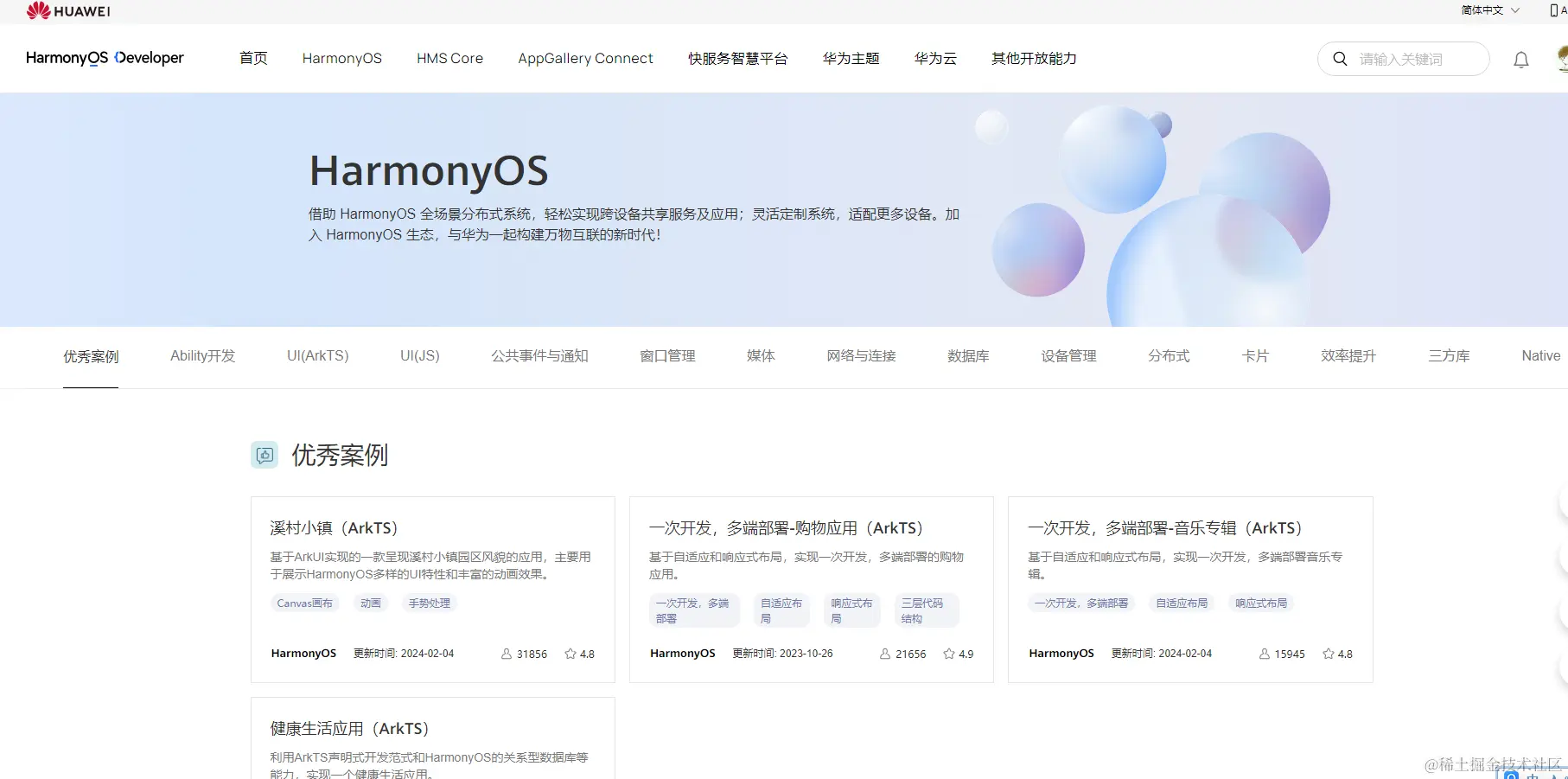
Task: Open HMS Core navigation item
Action: [449, 58]
